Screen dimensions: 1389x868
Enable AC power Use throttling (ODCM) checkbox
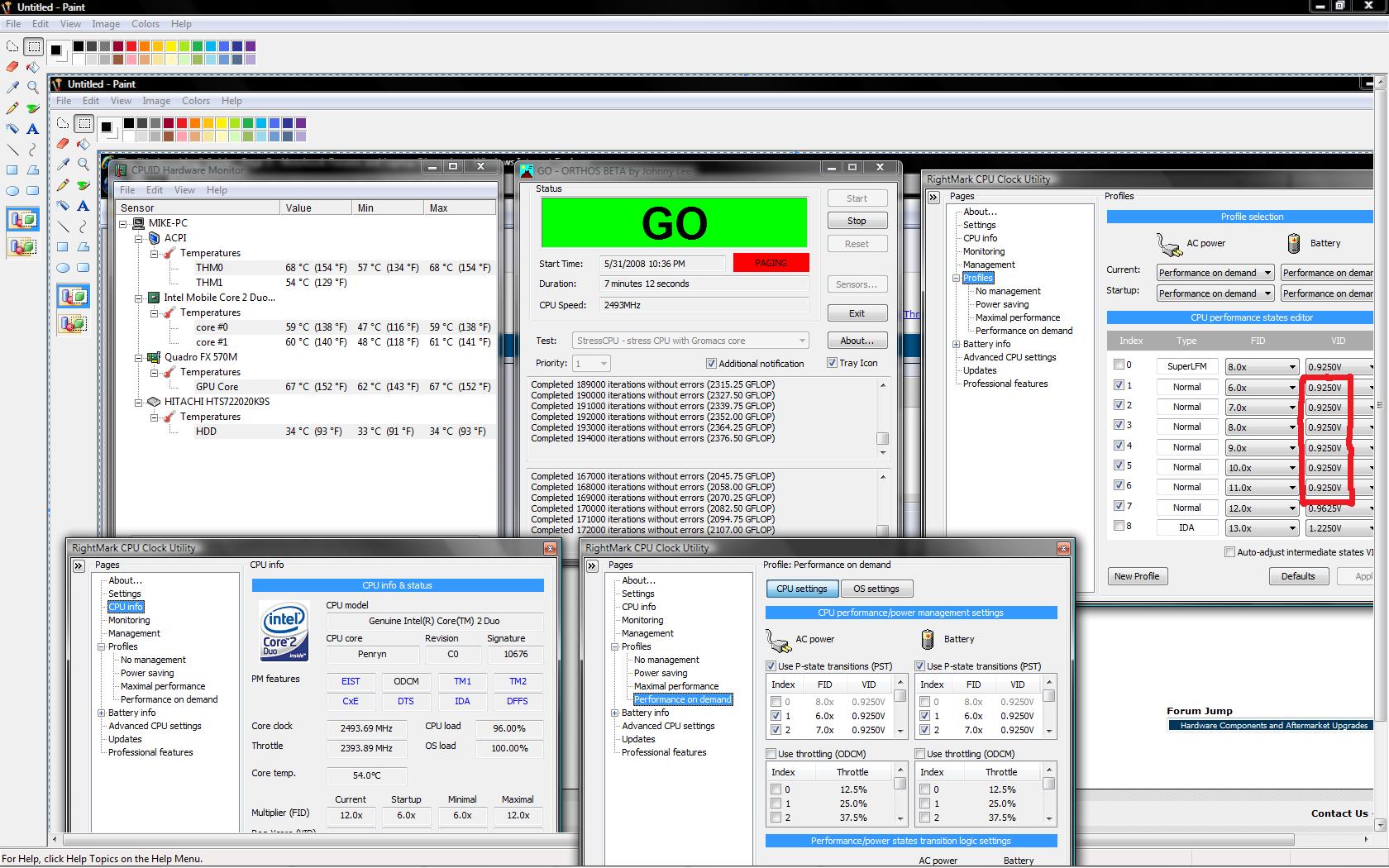pyautogui.click(x=771, y=754)
